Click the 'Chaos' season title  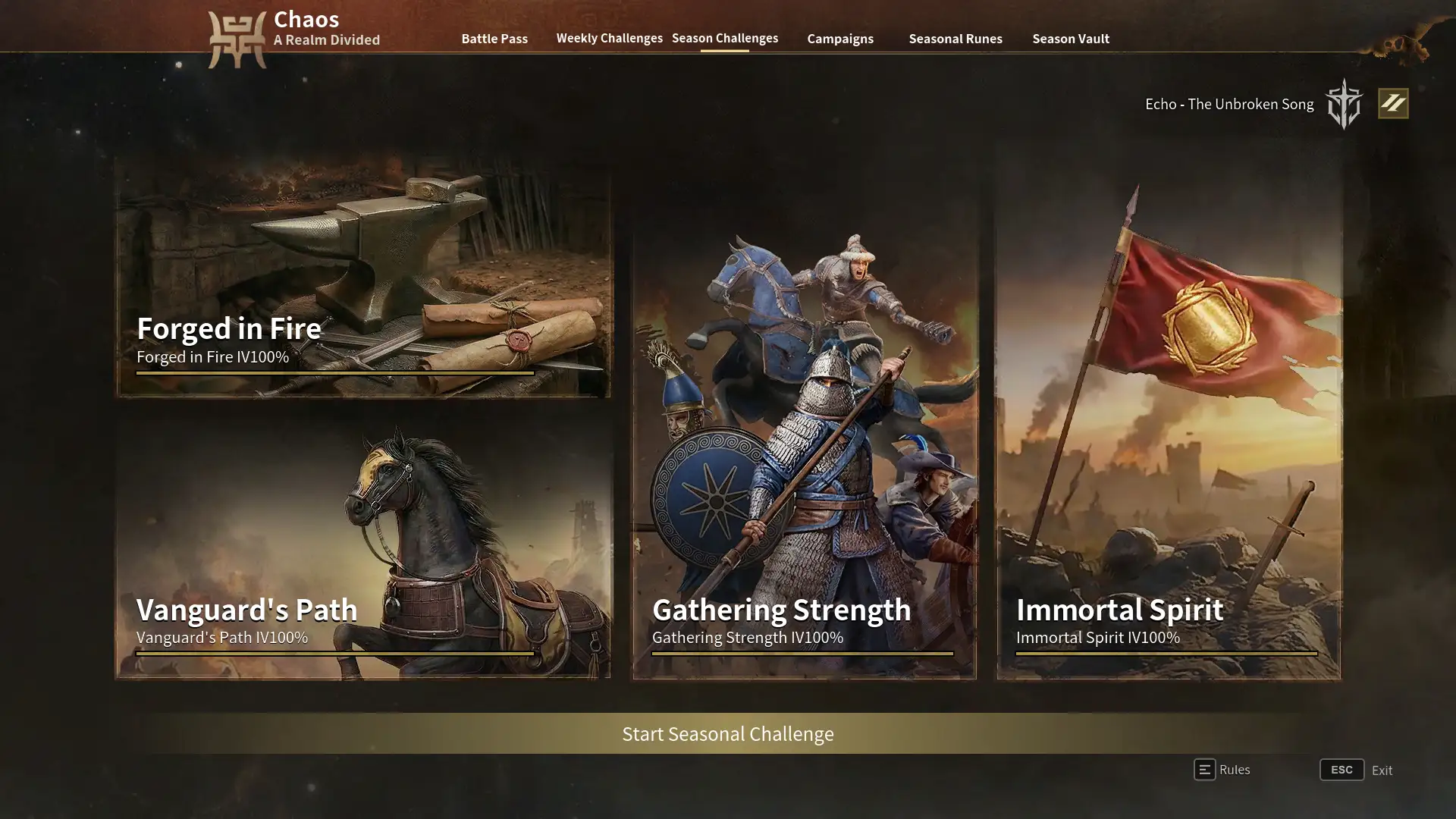coord(306,19)
